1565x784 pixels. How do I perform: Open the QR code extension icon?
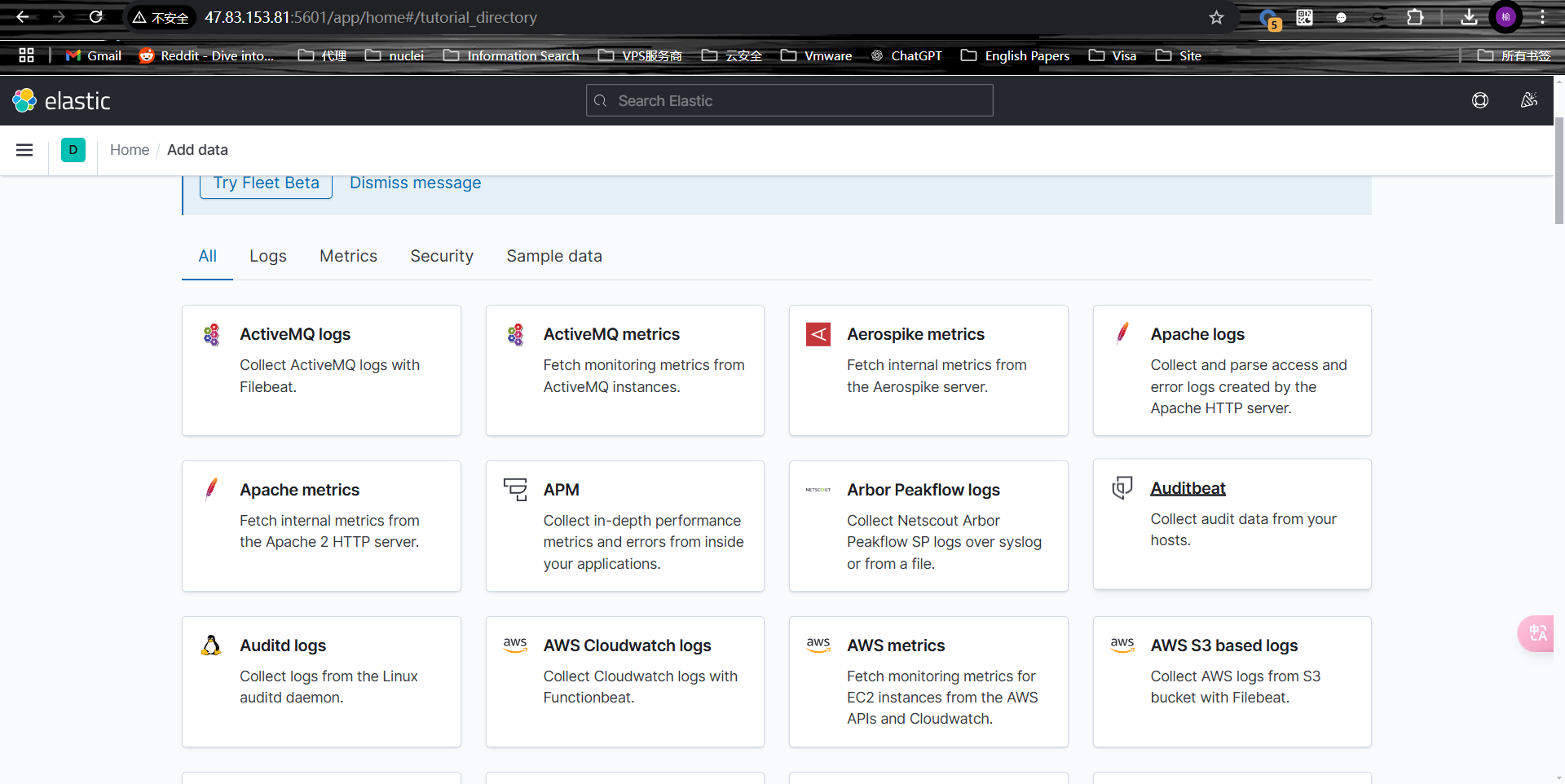pyautogui.click(x=1304, y=17)
